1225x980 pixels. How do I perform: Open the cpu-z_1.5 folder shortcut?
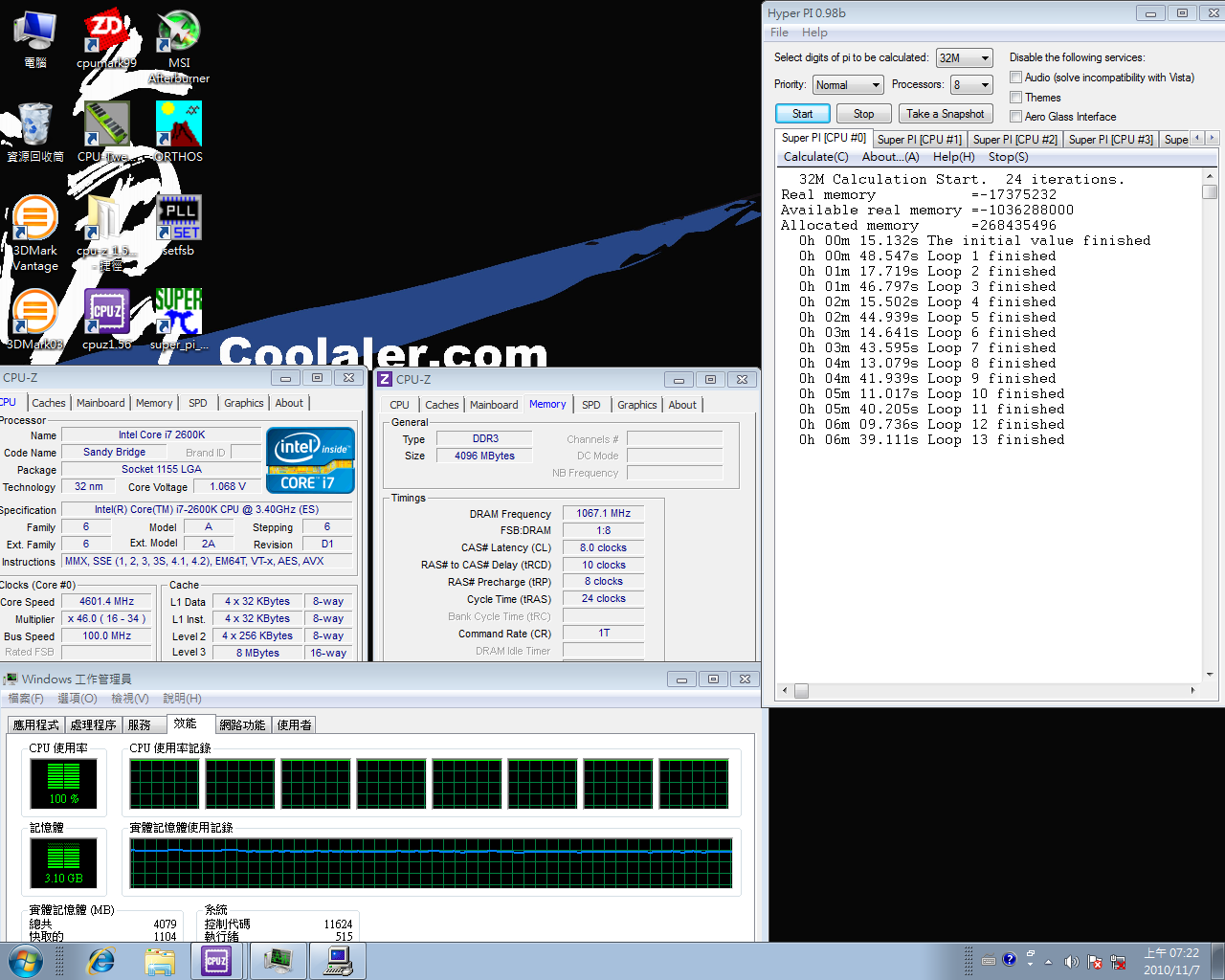pyautogui.click(x=106, y=234)
